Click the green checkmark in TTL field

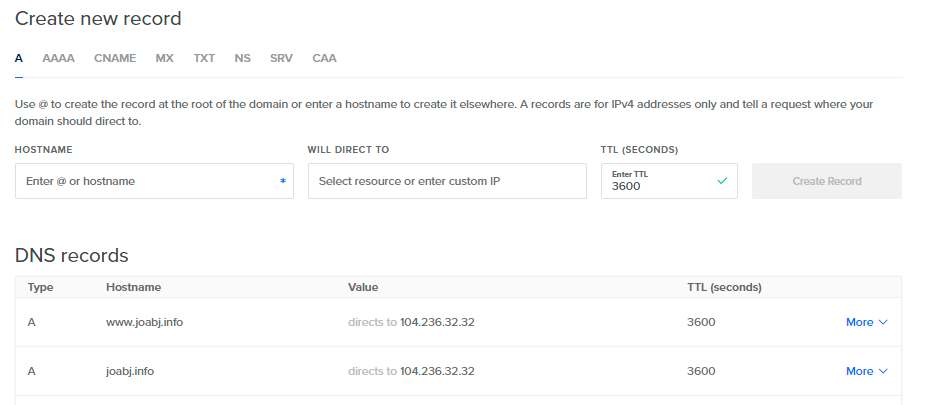tap(722, 181)
